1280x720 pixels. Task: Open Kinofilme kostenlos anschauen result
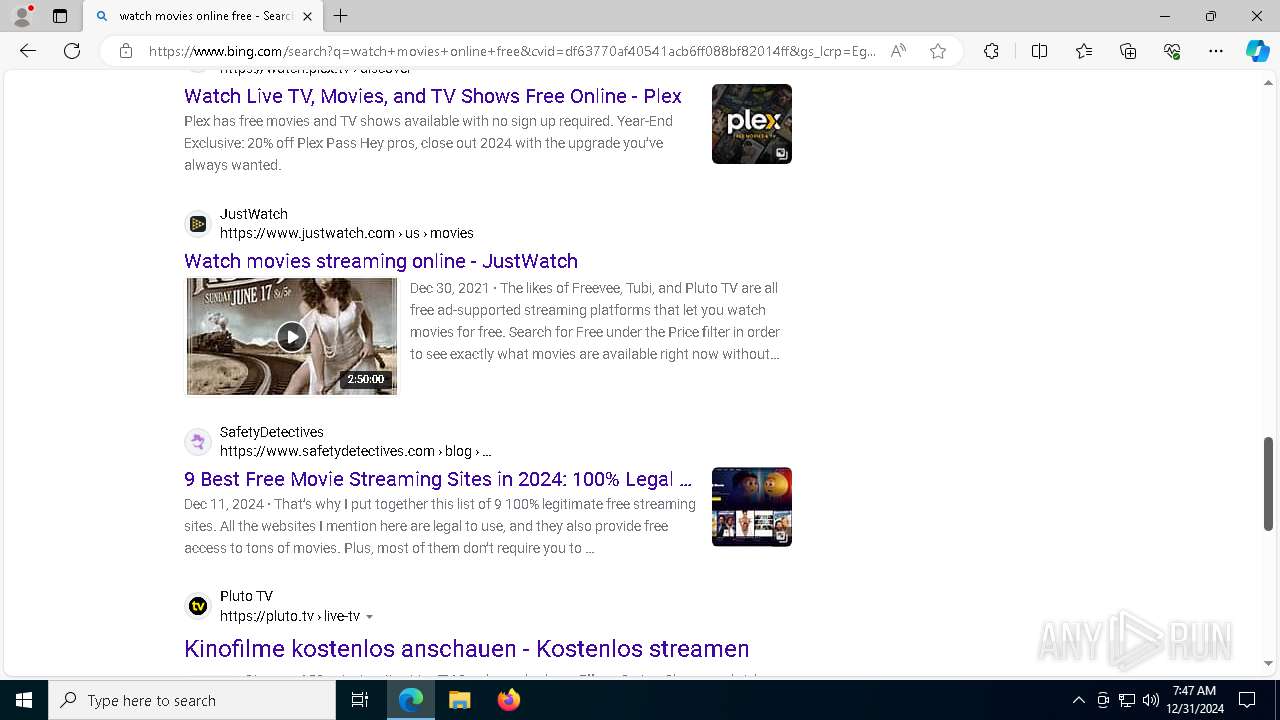(x=467, y=648)
